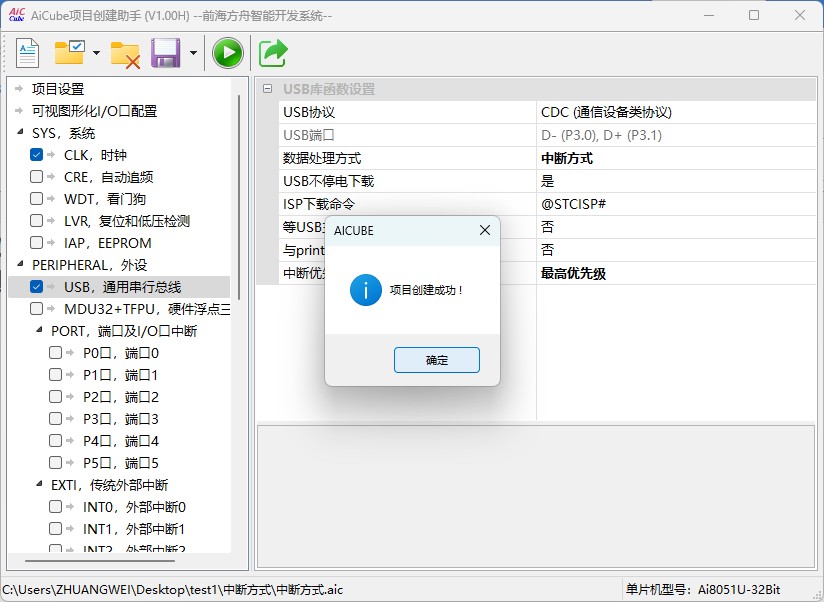The height and width of the screenshot is (602, 824).
Task: Check the CRE 自动追频 checkbox
Action: click(36, 177)
